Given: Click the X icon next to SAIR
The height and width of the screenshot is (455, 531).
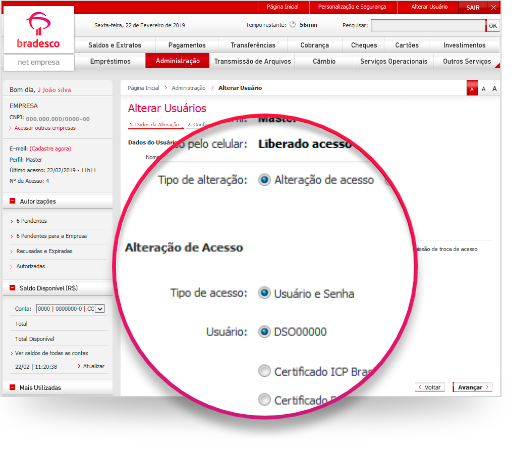Looking at the screenshot, I should pyautogui.click(x=494, y=7).
